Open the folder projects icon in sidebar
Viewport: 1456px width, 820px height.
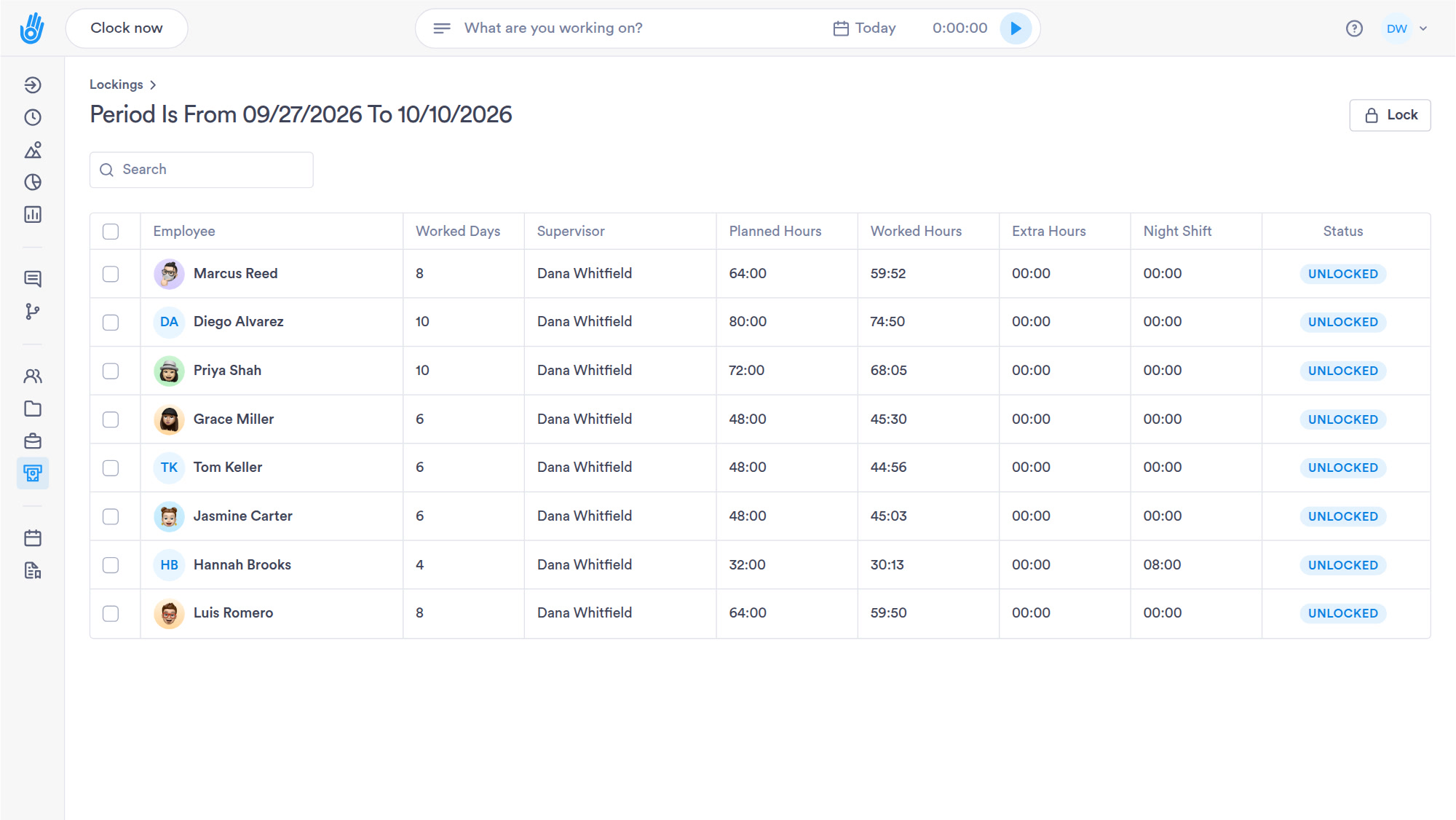click(33, 409)
